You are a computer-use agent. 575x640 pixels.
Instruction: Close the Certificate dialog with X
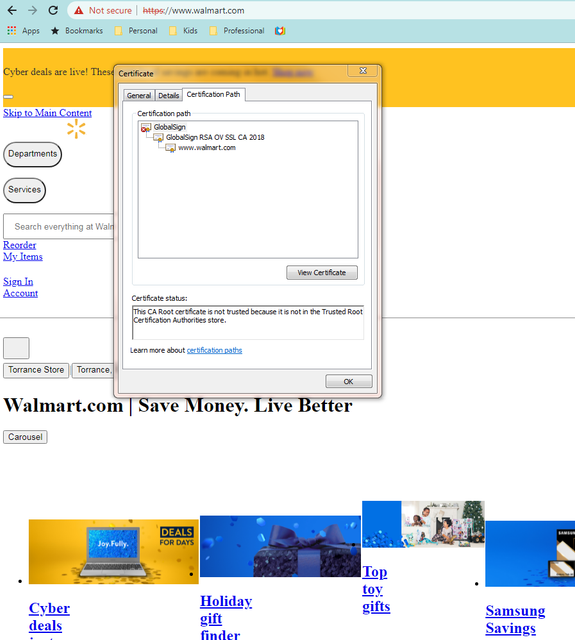click(x=363, y=71)
